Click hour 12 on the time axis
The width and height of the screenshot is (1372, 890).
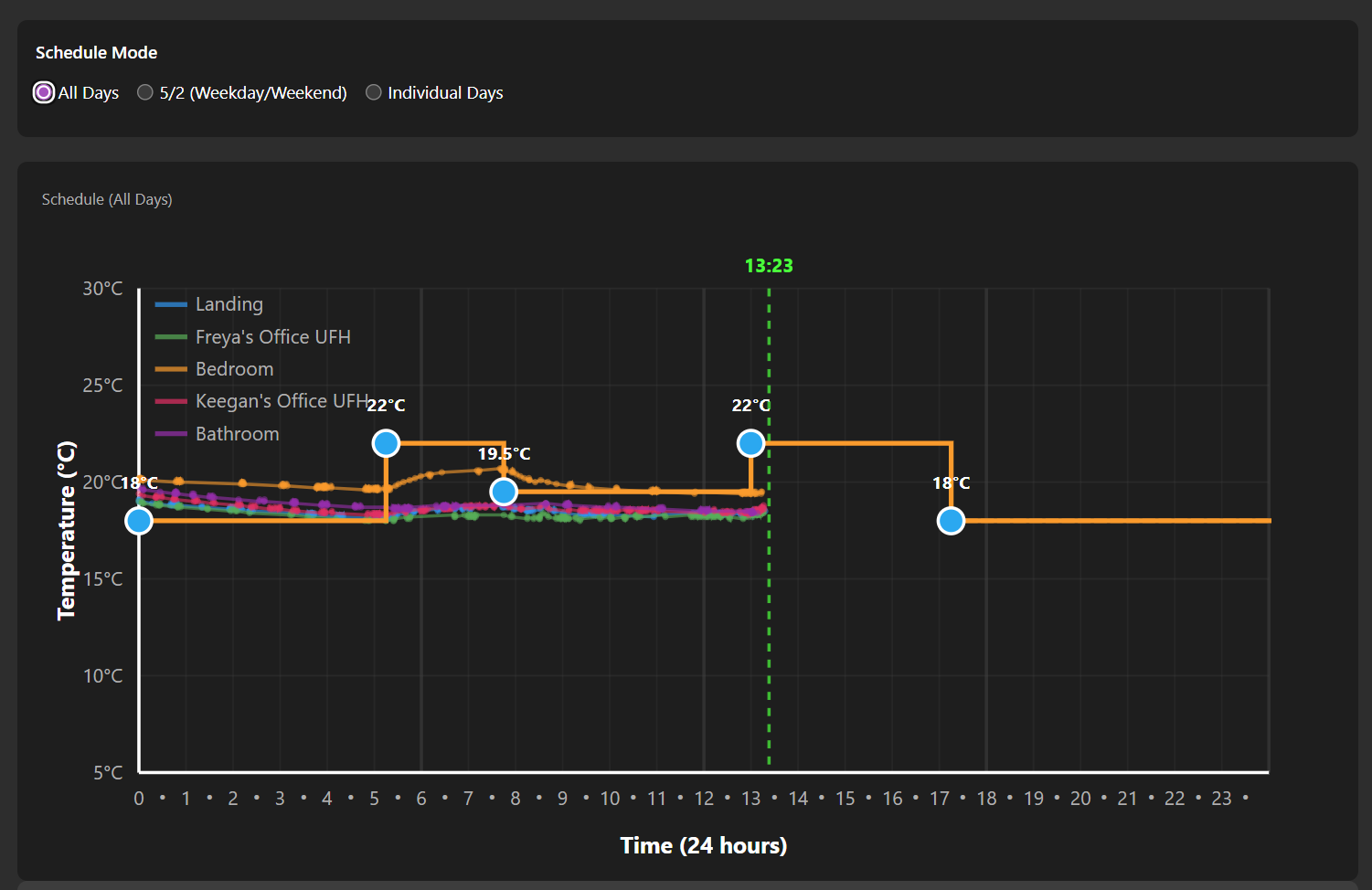[x=704, y=799]
